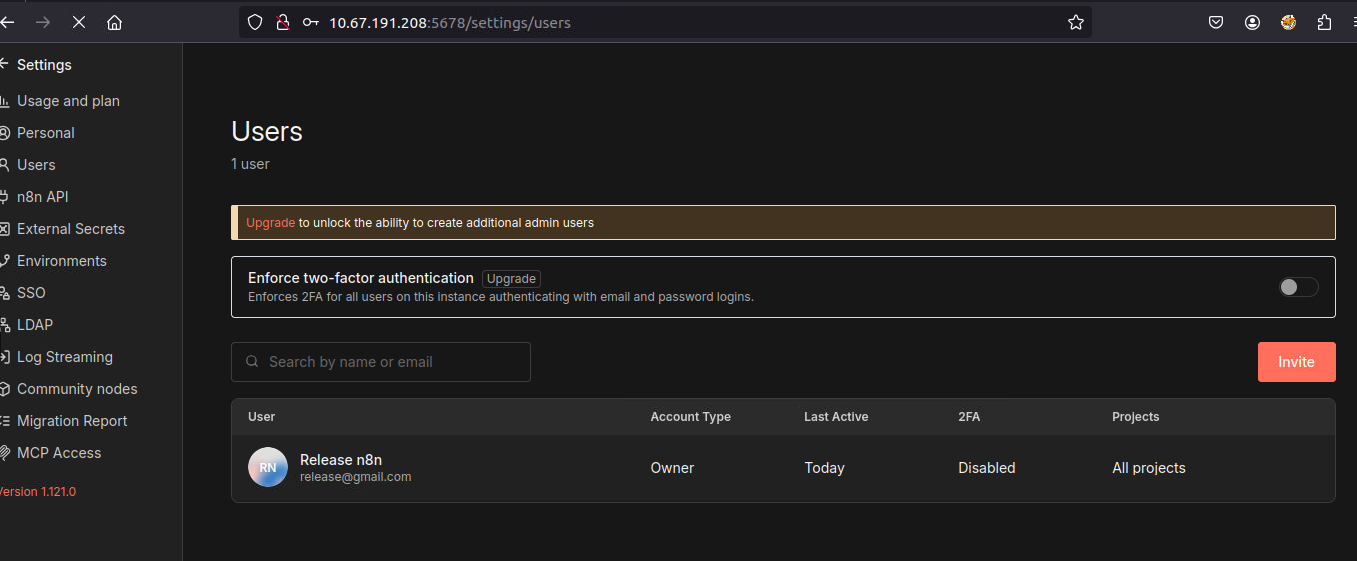
Task: Click the Owner account type cell
Action: (x=672, y=468)
